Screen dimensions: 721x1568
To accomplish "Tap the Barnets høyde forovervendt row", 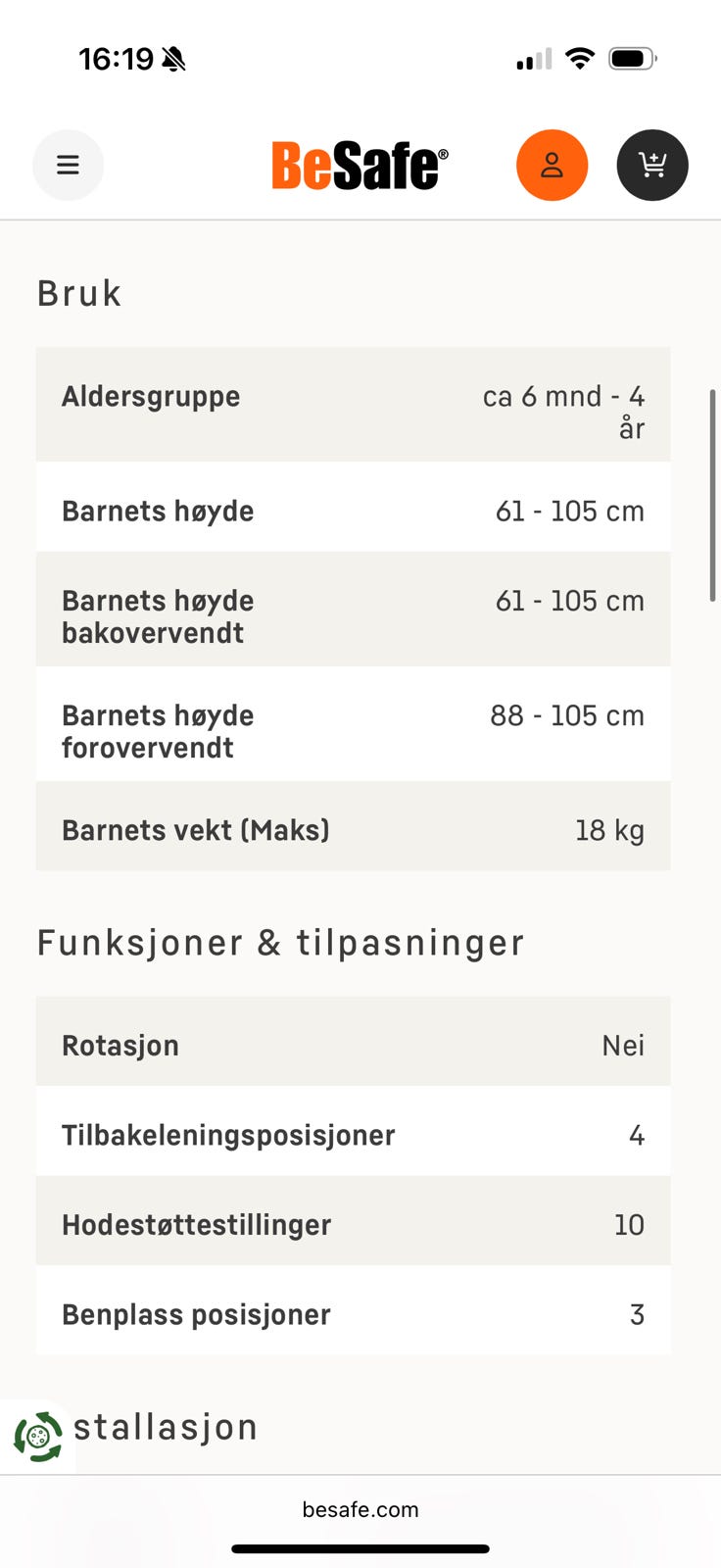I will [353, 724].
